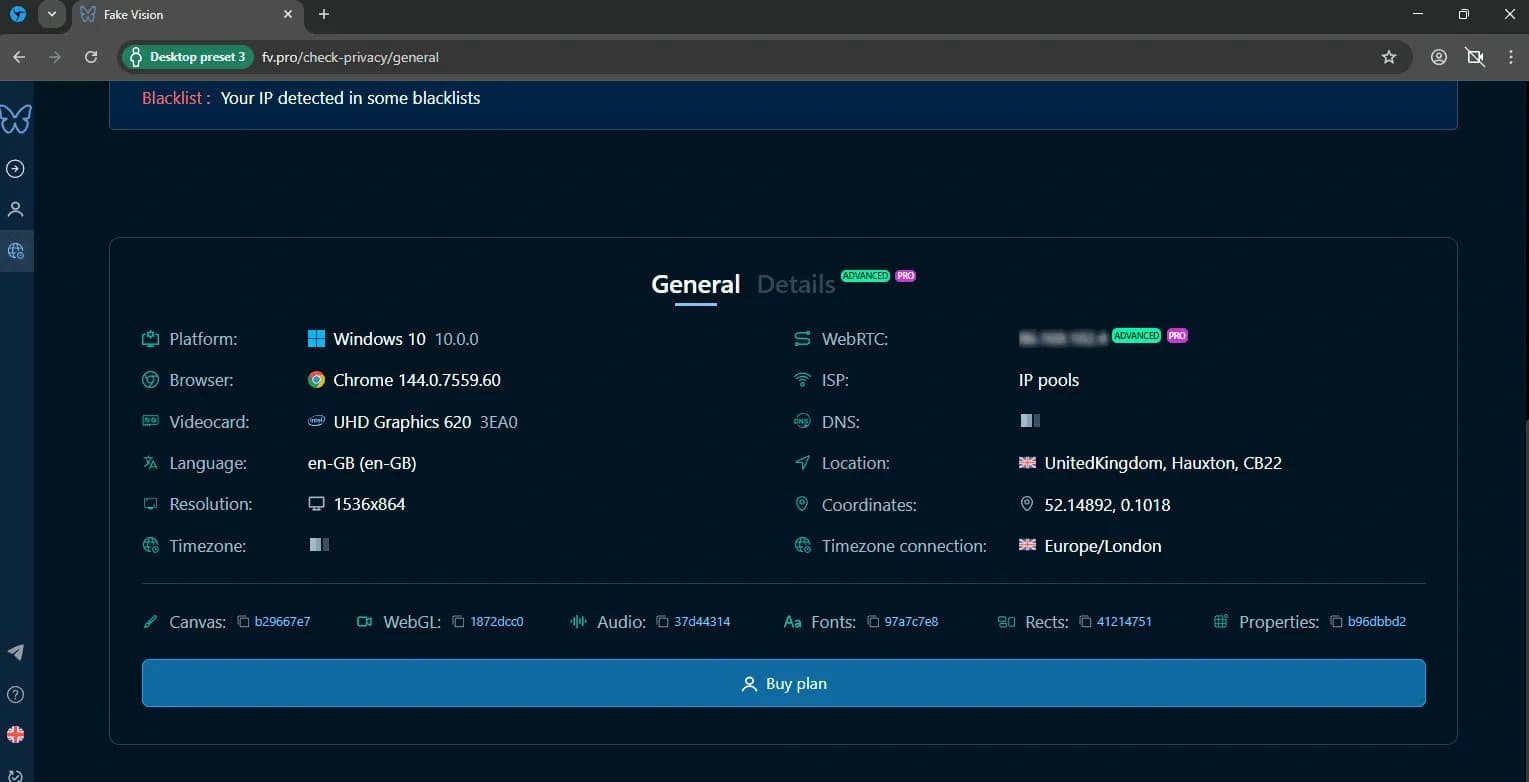
Task: Open the privacy check globe icon in sidebar
Action: [x=15, y=250]
